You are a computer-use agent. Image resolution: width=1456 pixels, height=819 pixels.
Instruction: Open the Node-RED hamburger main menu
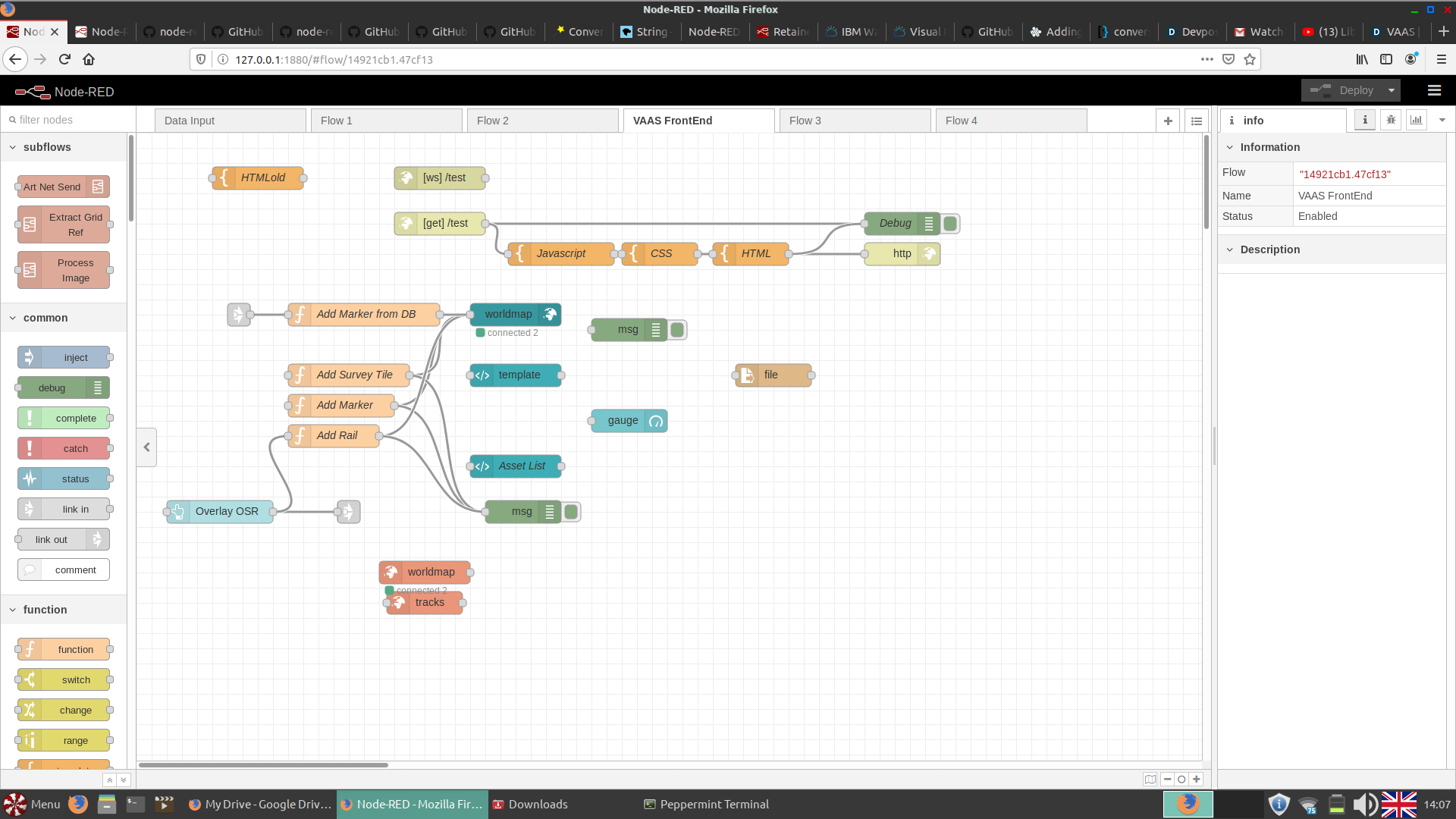coord(1433,90)
